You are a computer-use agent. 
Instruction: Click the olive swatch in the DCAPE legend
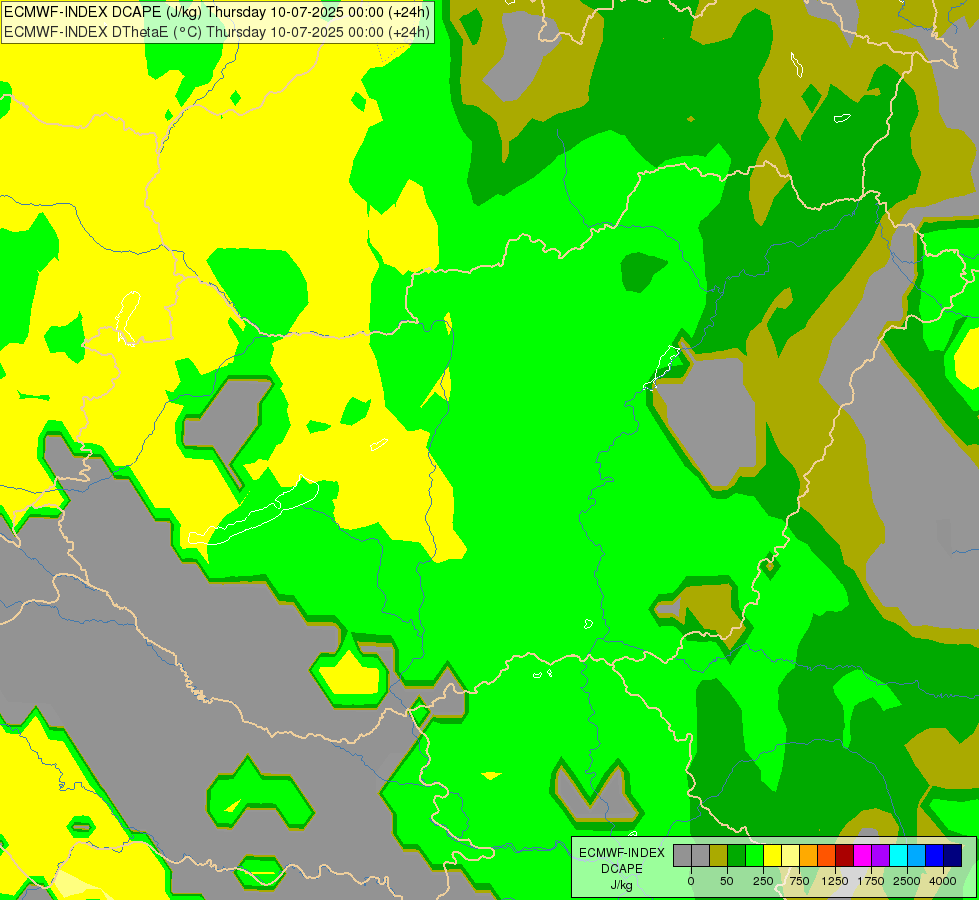point(719,856)
